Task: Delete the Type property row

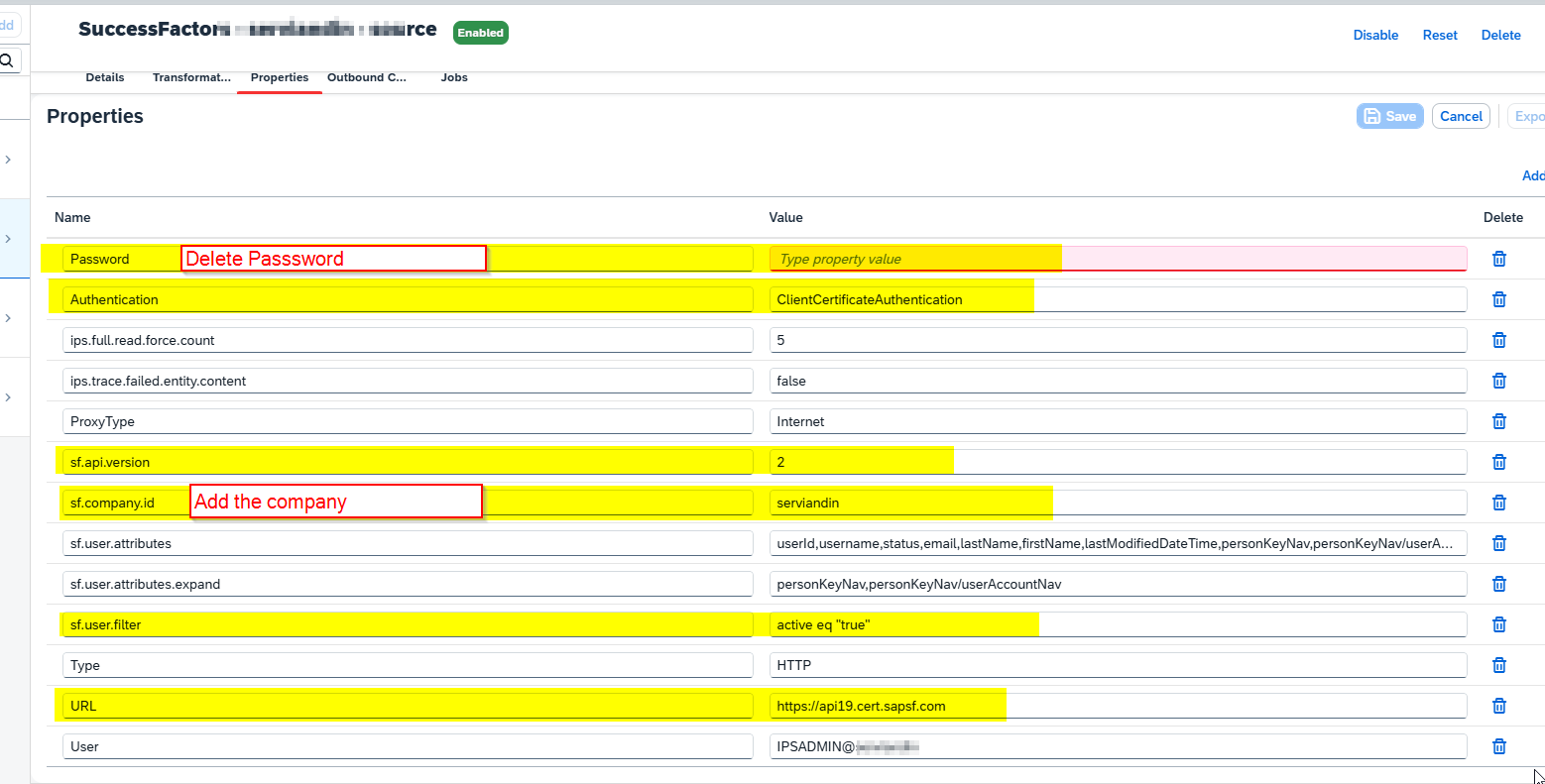Action: click(x=1499, y=665)
